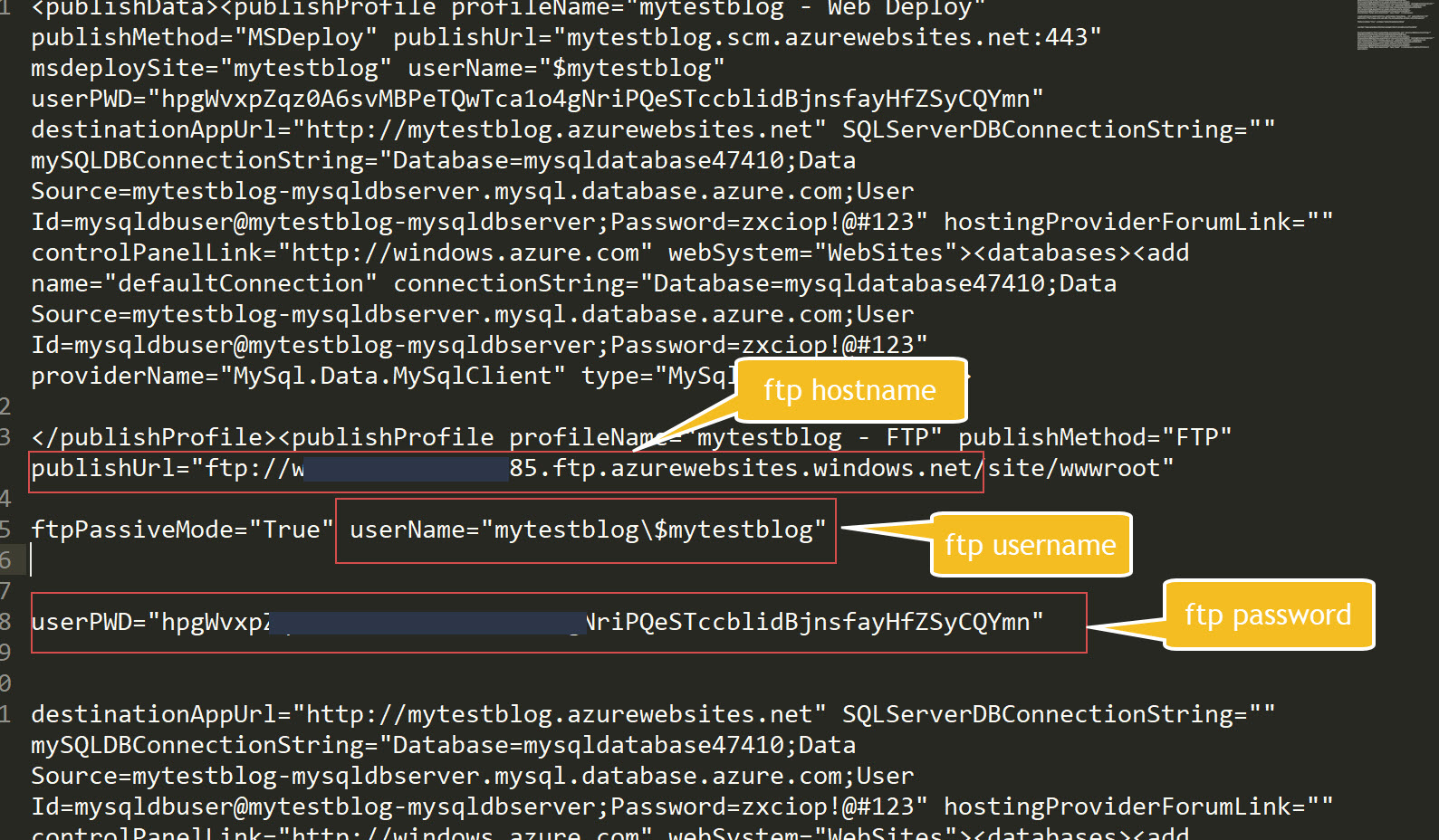Image resolution: width=1439 pixels, height=840 pixels.
Task: Click the userName="mytestblog\$mytestblog" boxed text
Action: [x=587, y=530]
